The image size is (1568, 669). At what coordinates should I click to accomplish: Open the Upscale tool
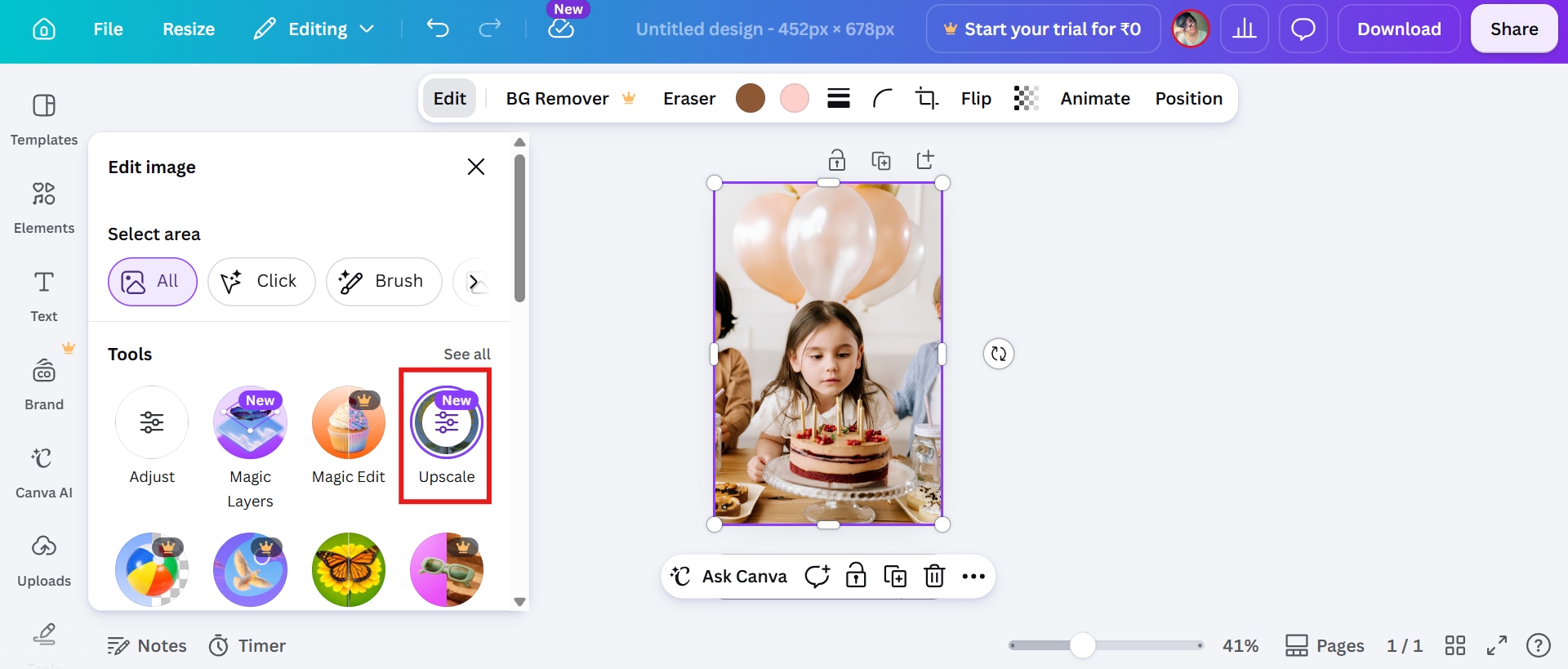coord(446,437)
